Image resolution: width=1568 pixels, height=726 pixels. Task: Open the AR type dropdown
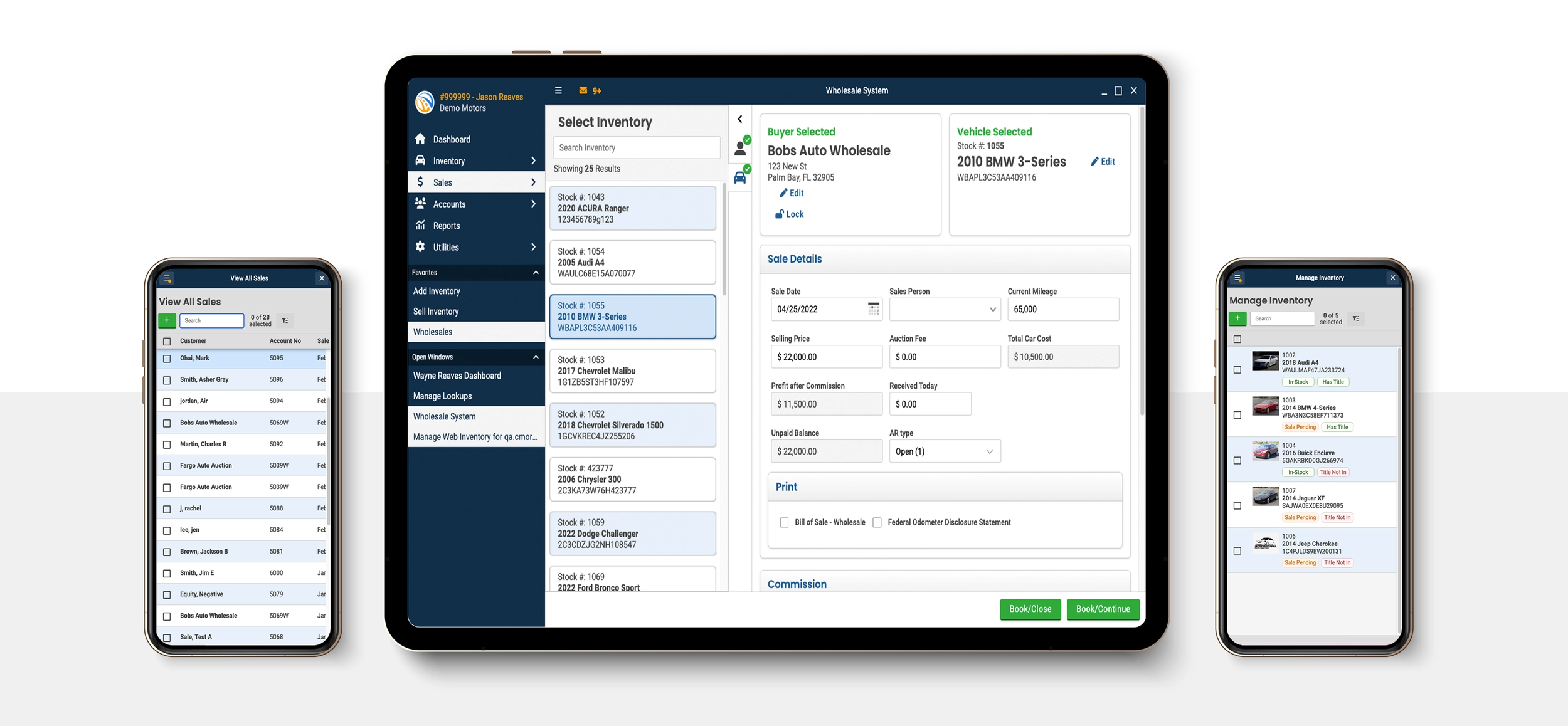[945, 451]
